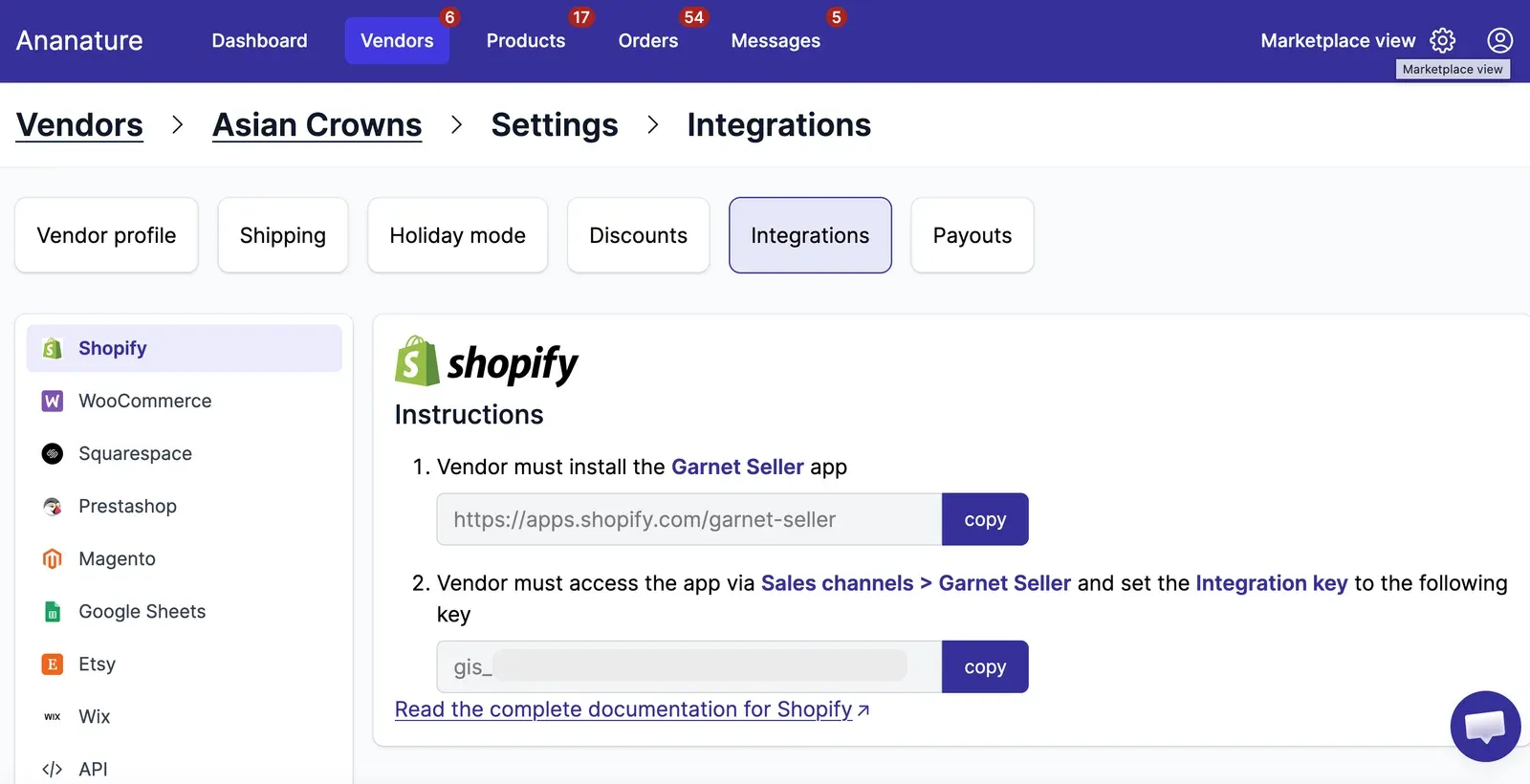Open the Orders menu
The image size is (1530, 784).
click(648, 40)
